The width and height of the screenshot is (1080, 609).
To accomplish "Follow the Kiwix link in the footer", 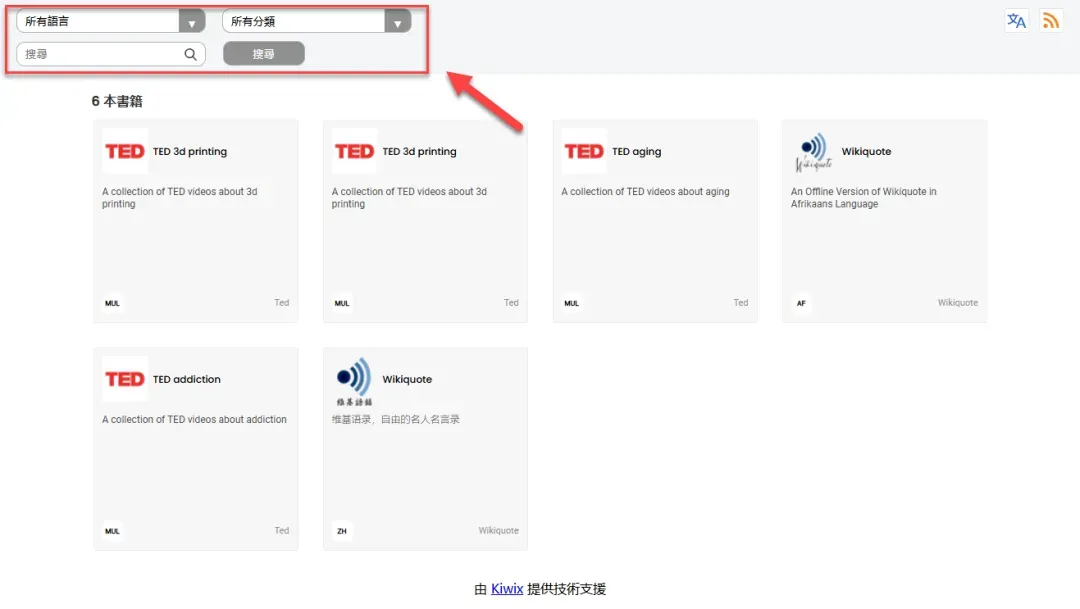I will (x=507, y=589).
